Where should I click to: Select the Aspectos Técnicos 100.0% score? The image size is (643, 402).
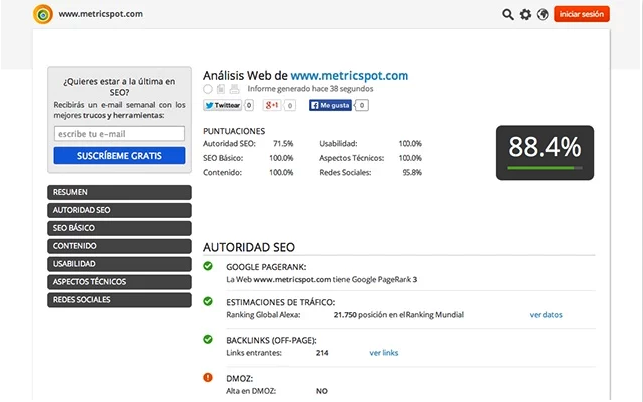pos(410,158)
